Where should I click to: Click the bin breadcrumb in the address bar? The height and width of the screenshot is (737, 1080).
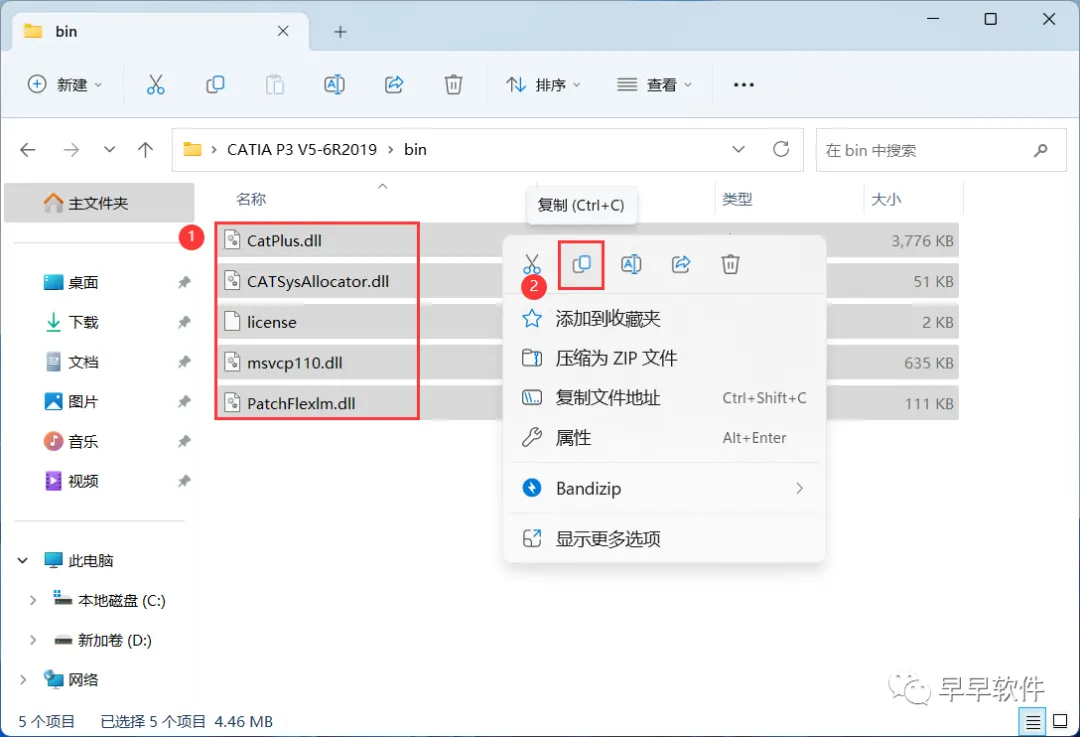(415, 149)
